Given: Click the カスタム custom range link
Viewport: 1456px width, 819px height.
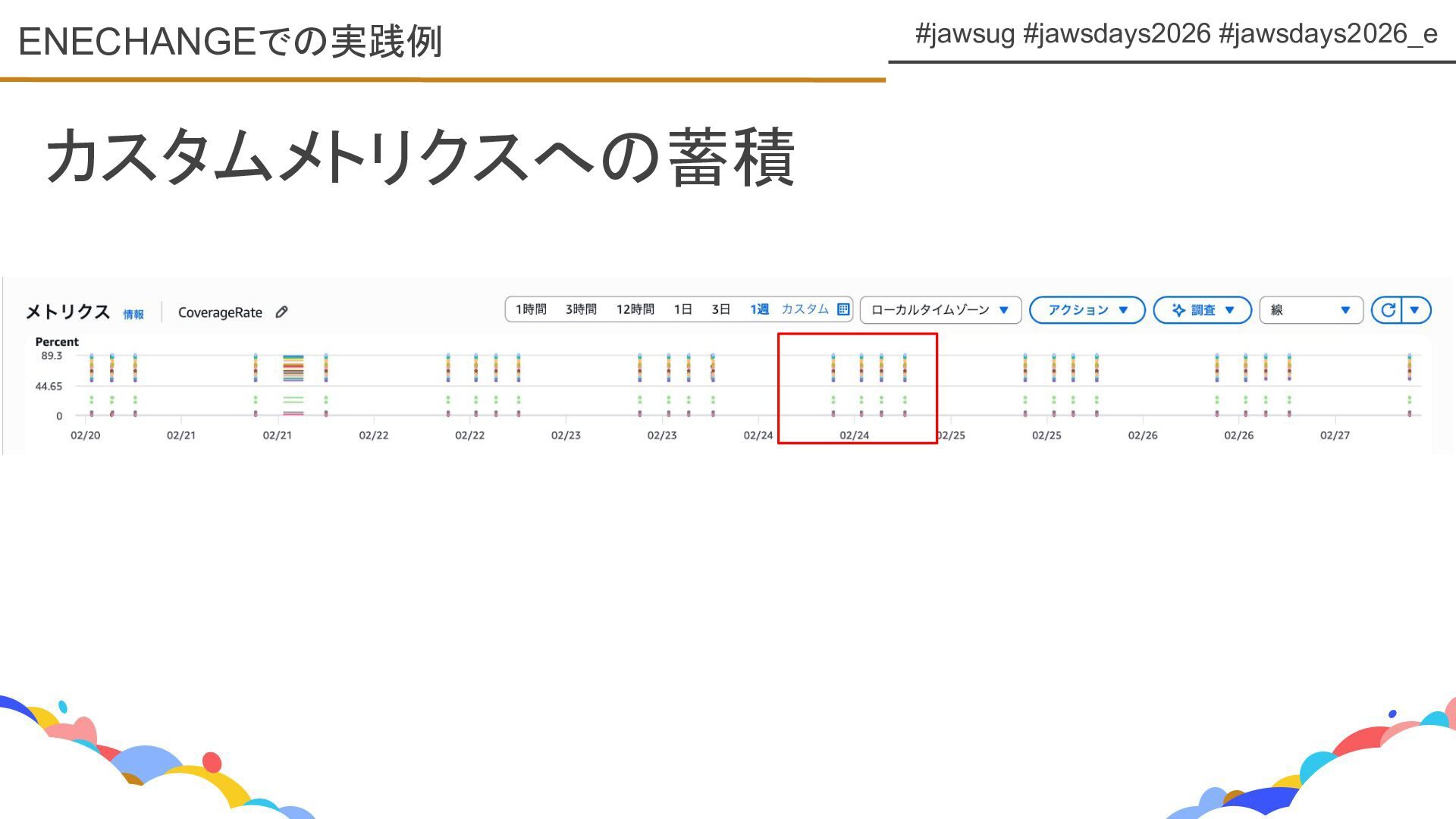Looking at the screenshot, I should pos(805,309).
